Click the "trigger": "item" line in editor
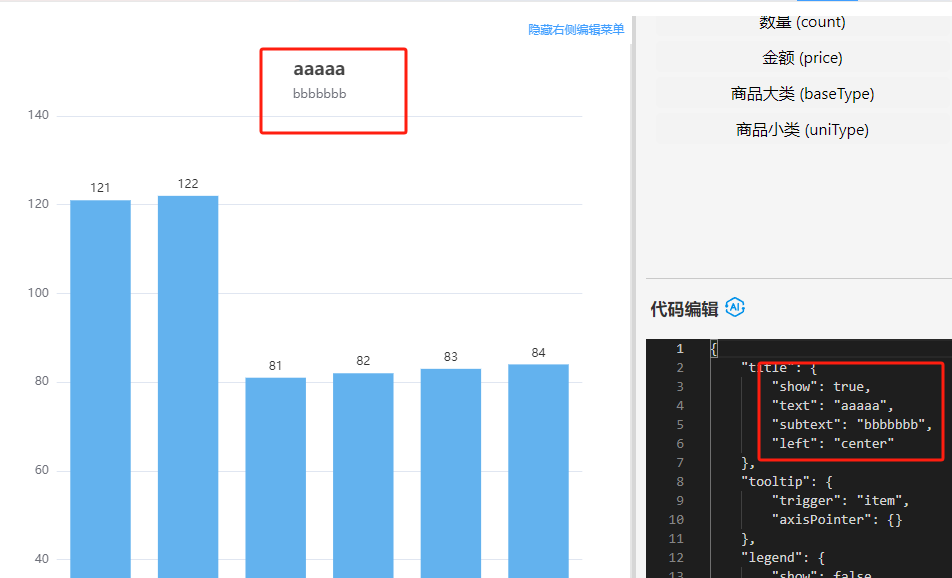952x578 pixels. (840, 501)
